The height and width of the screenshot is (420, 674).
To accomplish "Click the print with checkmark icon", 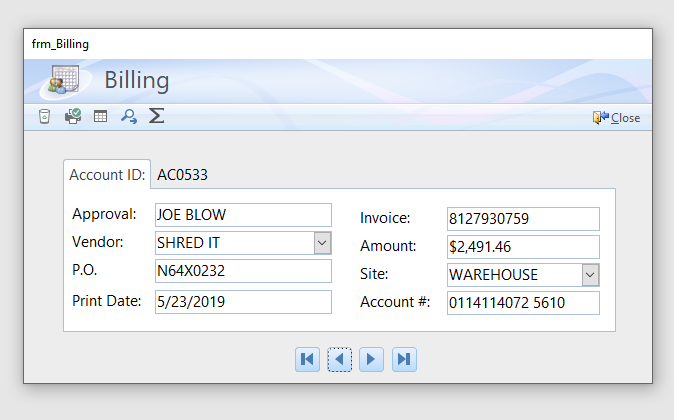I will tap(72, 117).
